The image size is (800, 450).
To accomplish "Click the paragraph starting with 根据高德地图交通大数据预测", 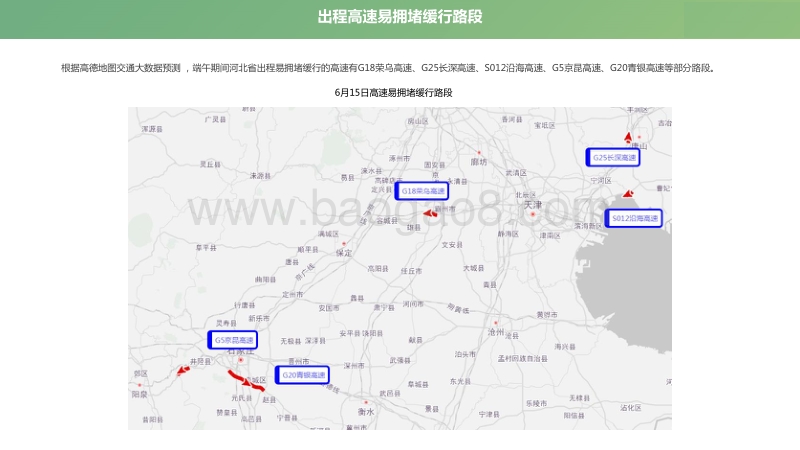I will click(x=388, y=68).
